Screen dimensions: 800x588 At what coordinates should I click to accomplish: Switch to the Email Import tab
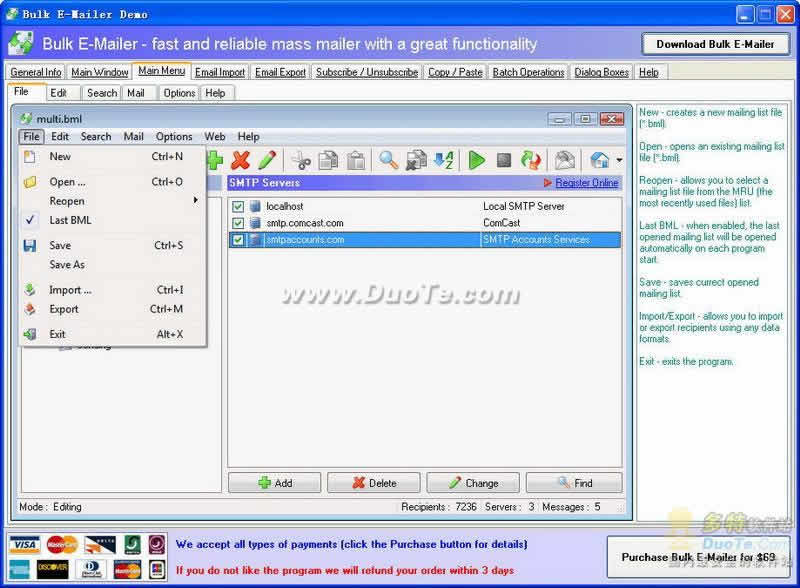point(220,72)
